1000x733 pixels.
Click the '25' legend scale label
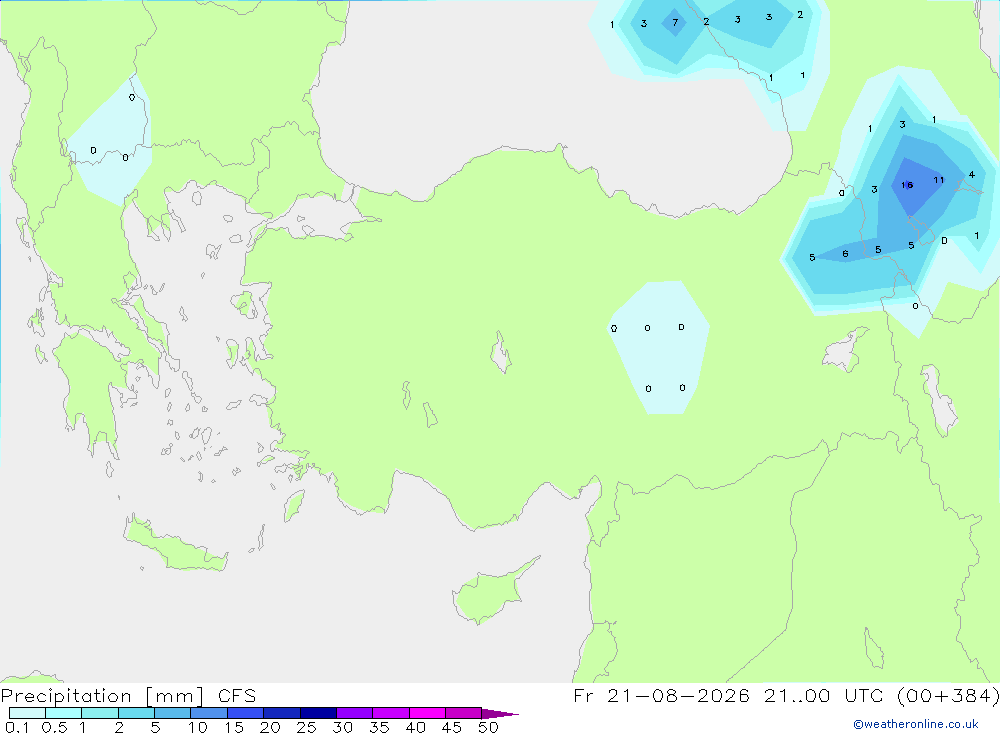[x=306, y=727]
